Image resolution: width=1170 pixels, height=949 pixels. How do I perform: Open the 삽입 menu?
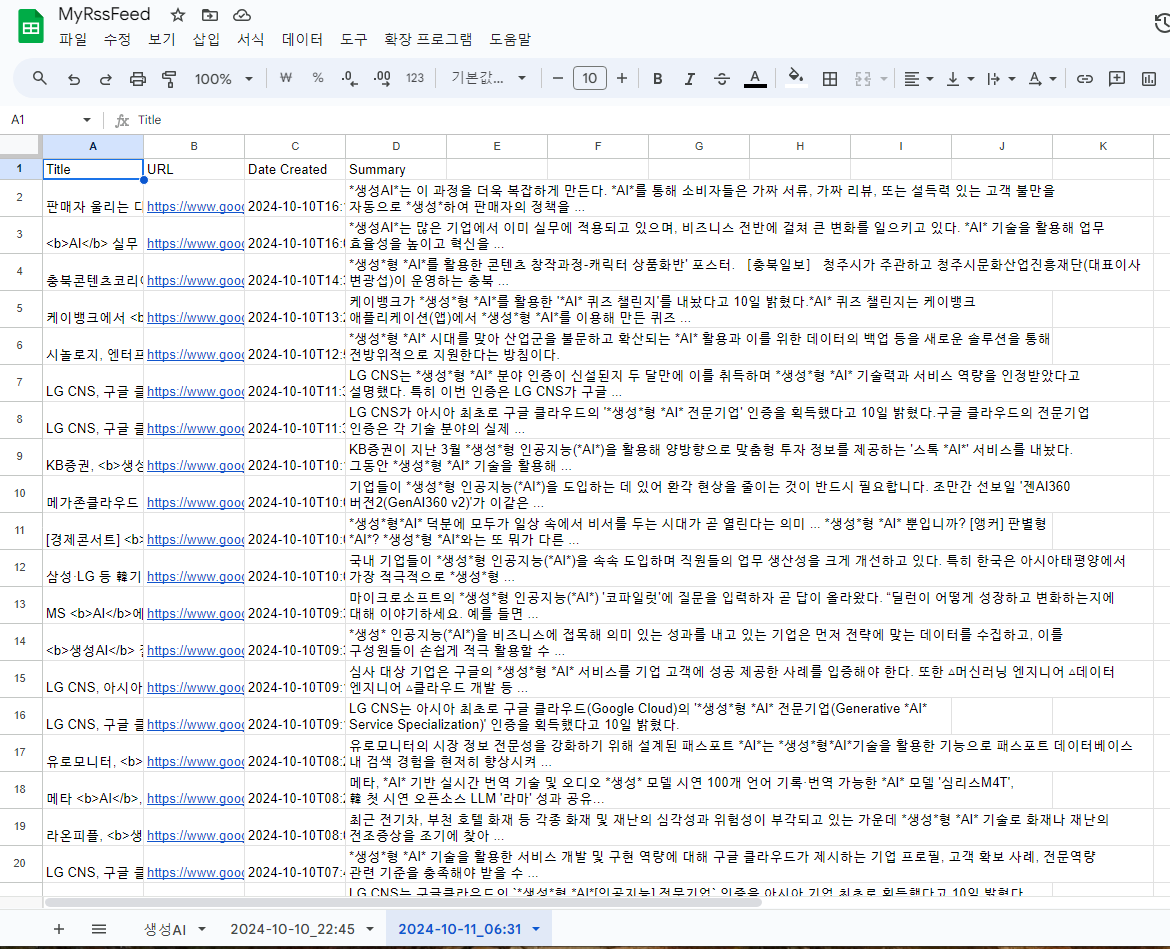pyautogui.click(x=206, y=40)
